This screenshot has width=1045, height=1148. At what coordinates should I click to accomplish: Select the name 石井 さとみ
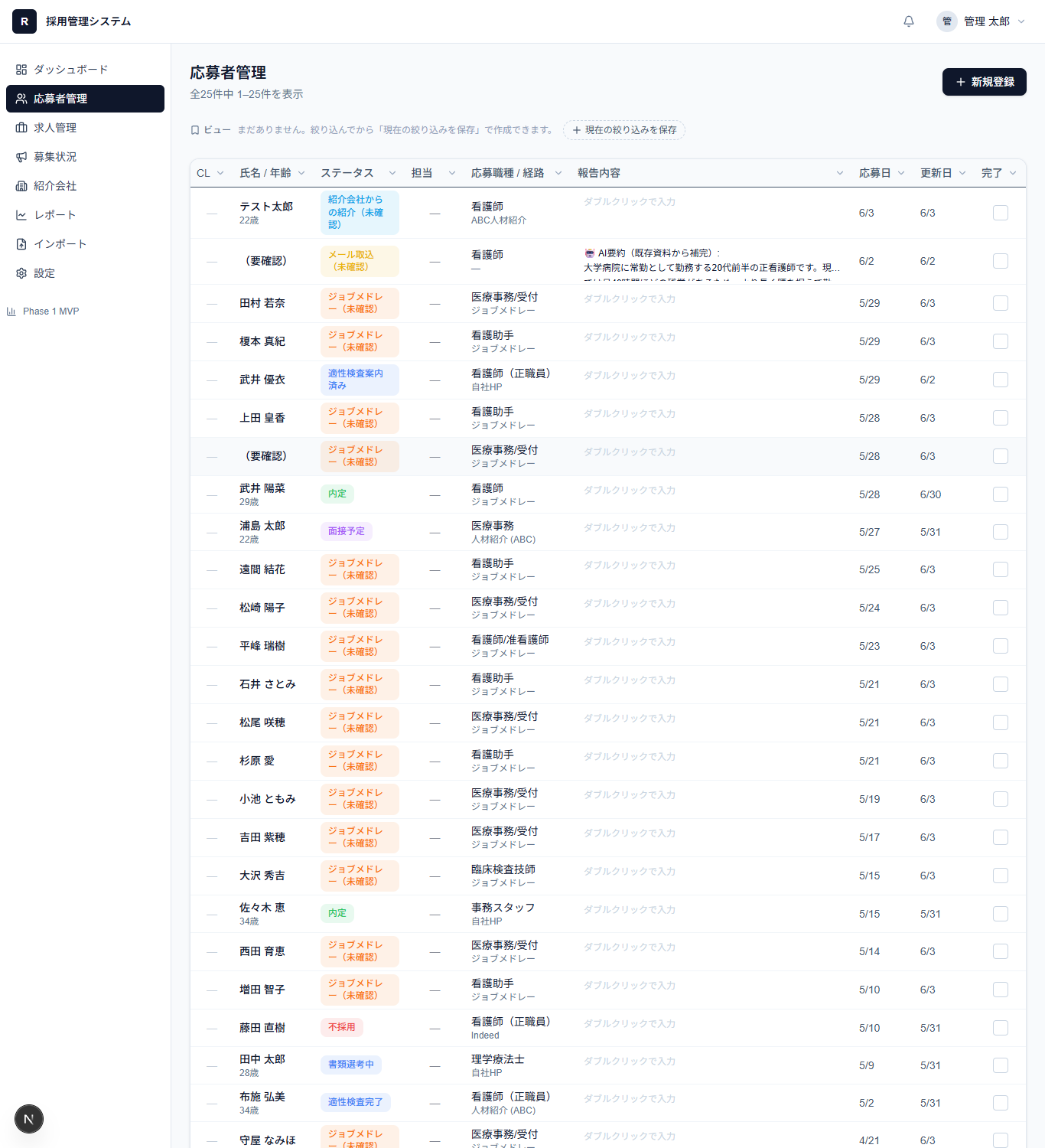pyautogui.click(x=268, y=684)
